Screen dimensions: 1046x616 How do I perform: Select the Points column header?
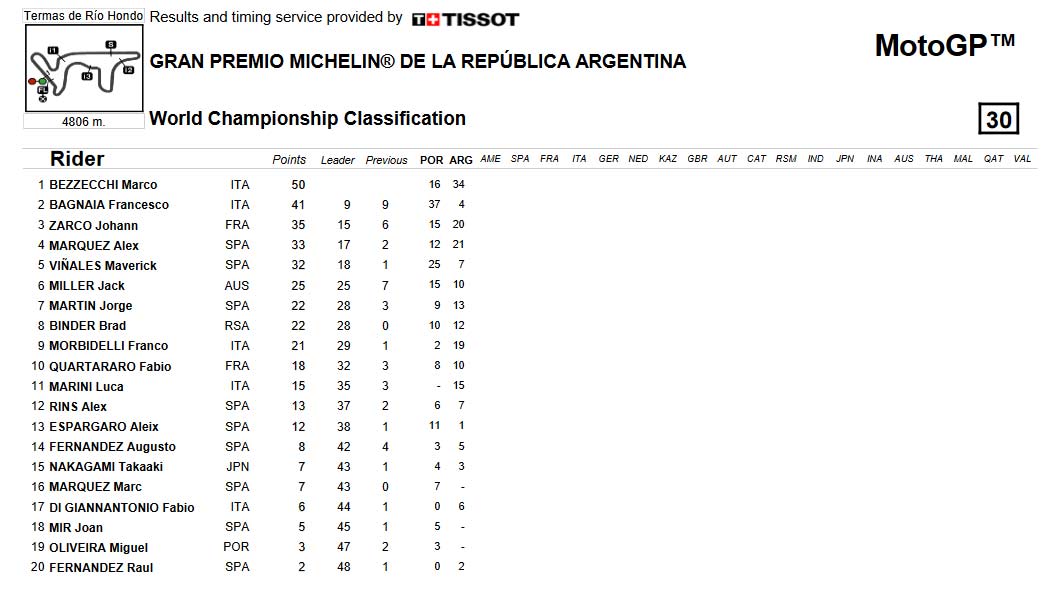[x=289, y=160]
